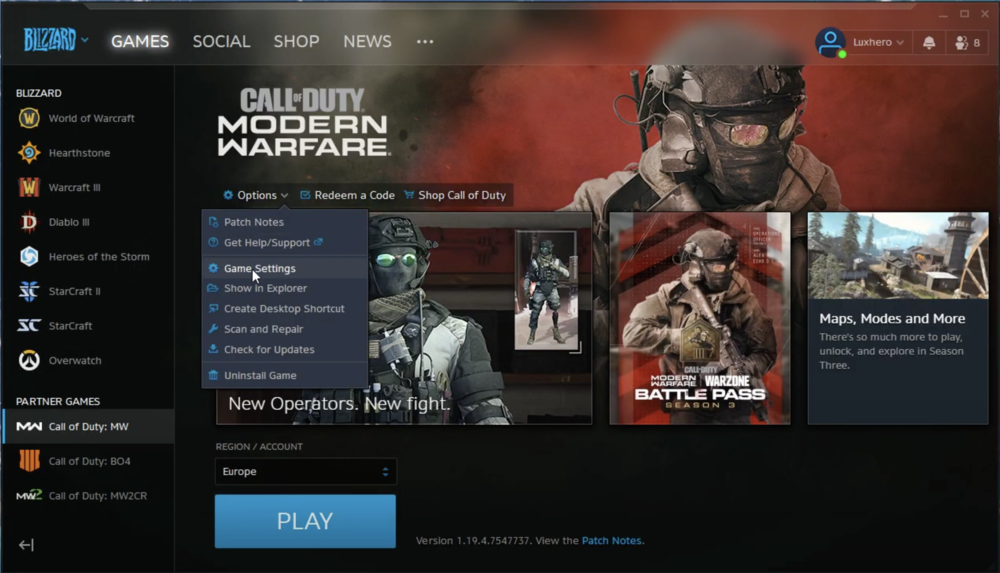
Task: Click the Luxhero profile avatar
Action: click(x=830, y=43)
